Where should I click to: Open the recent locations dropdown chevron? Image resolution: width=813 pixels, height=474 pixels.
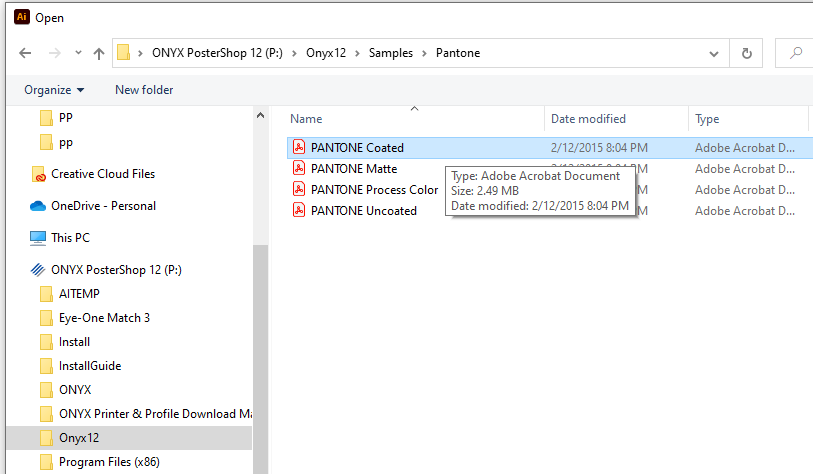coord(78,53)
